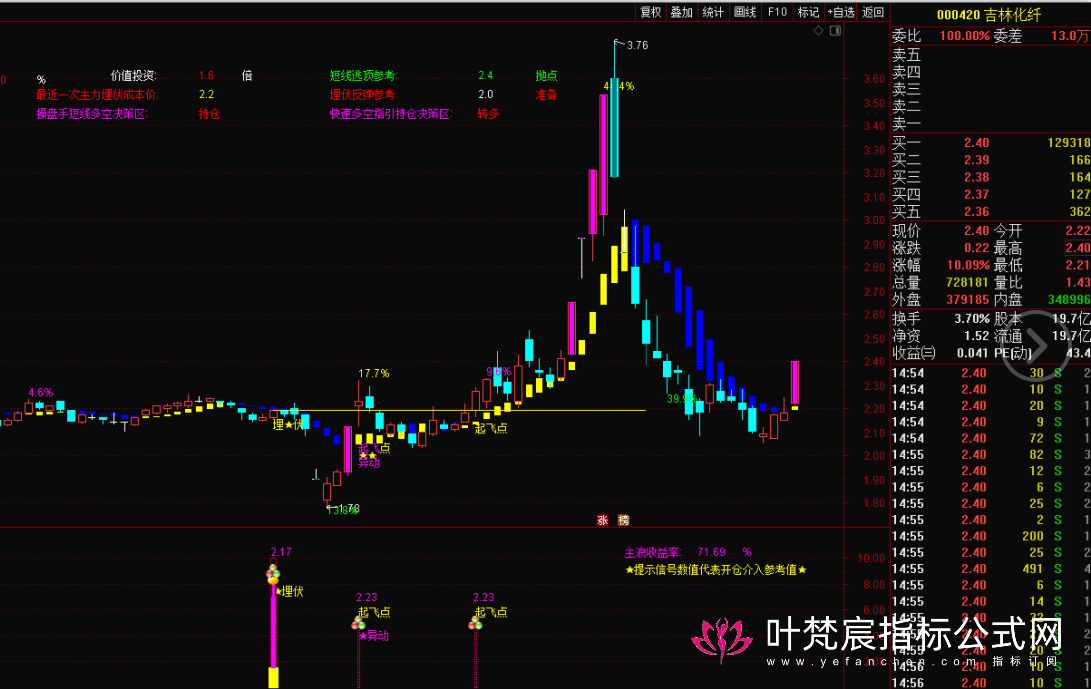This screenshot has height=689, width=1091.
Task: Click the 转多 status value
Action: 488,113
